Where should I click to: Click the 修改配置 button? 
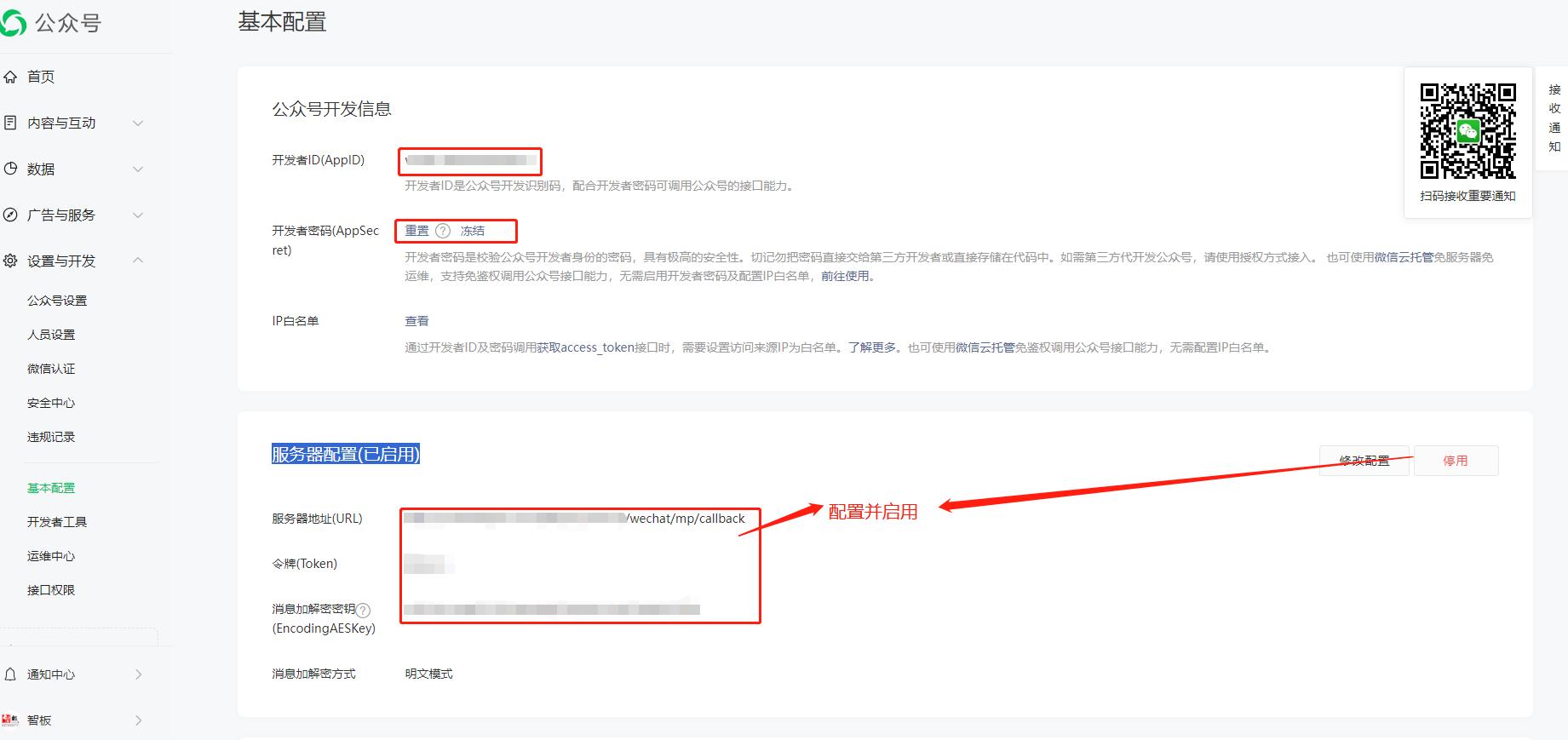[x=1364, y=461]
